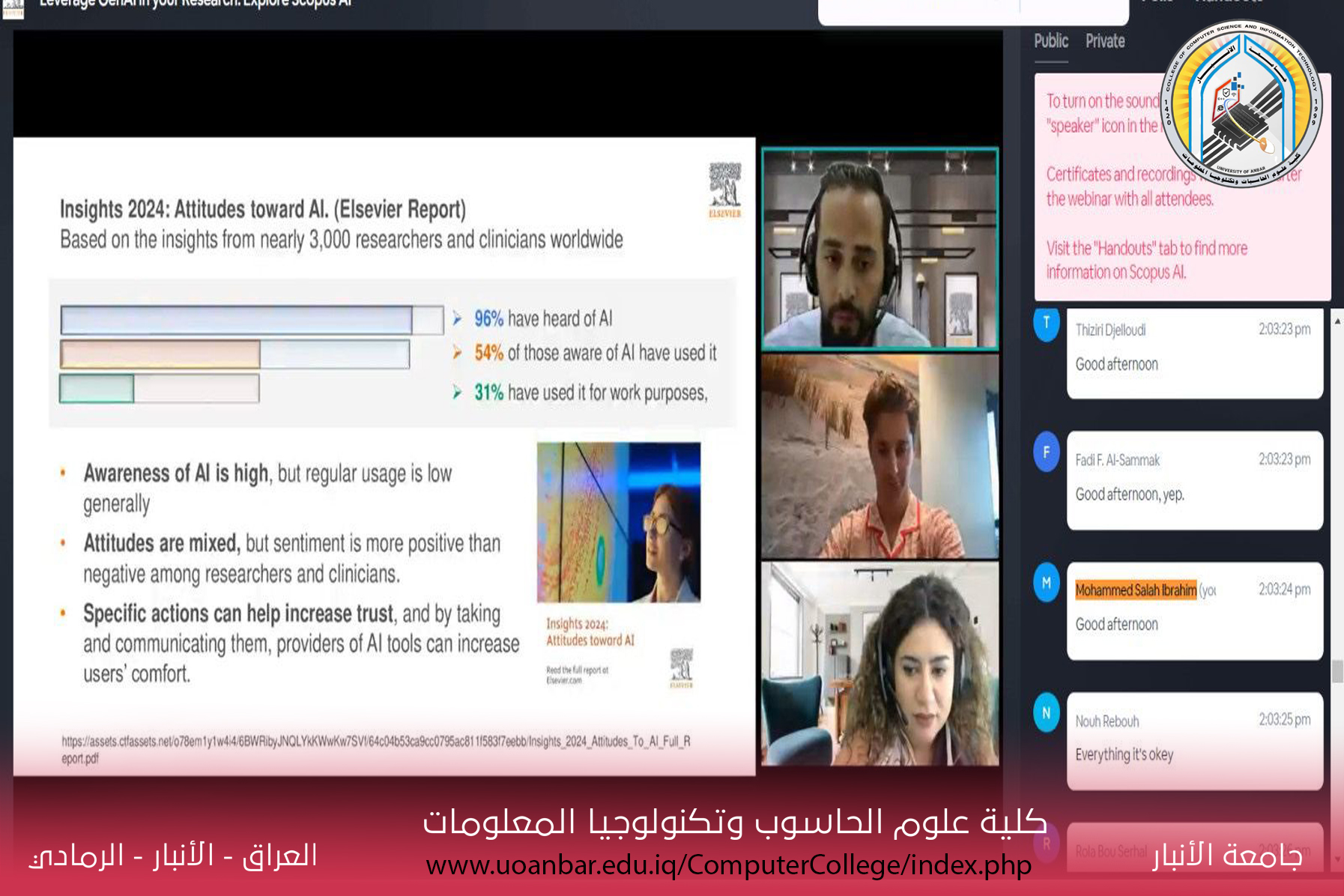Click the F avatar of Fadi F. Al-Sammak
The width and height of the screenshot is (1344, 896).
tap(1047, 452)
